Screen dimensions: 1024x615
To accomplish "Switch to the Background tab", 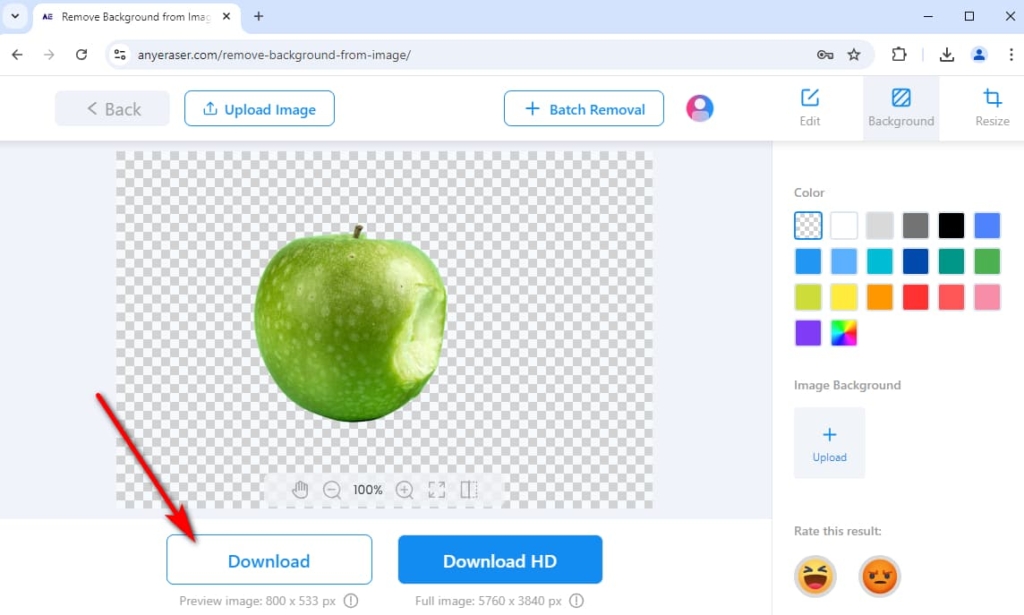I will pos(901,108).
